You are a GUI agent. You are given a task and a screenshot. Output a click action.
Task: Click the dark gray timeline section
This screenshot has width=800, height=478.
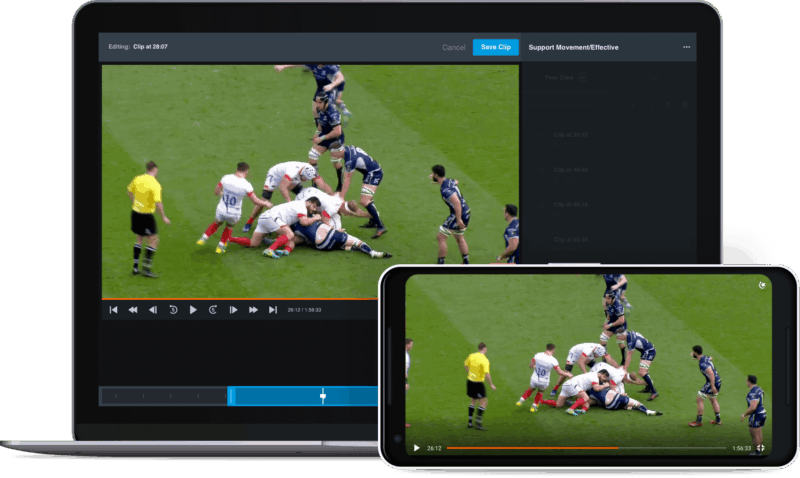point(164,396)
